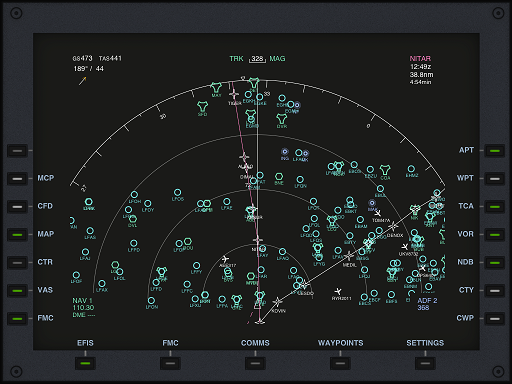
Task: Select the CFD display mode
Action: tap(17, 207)
